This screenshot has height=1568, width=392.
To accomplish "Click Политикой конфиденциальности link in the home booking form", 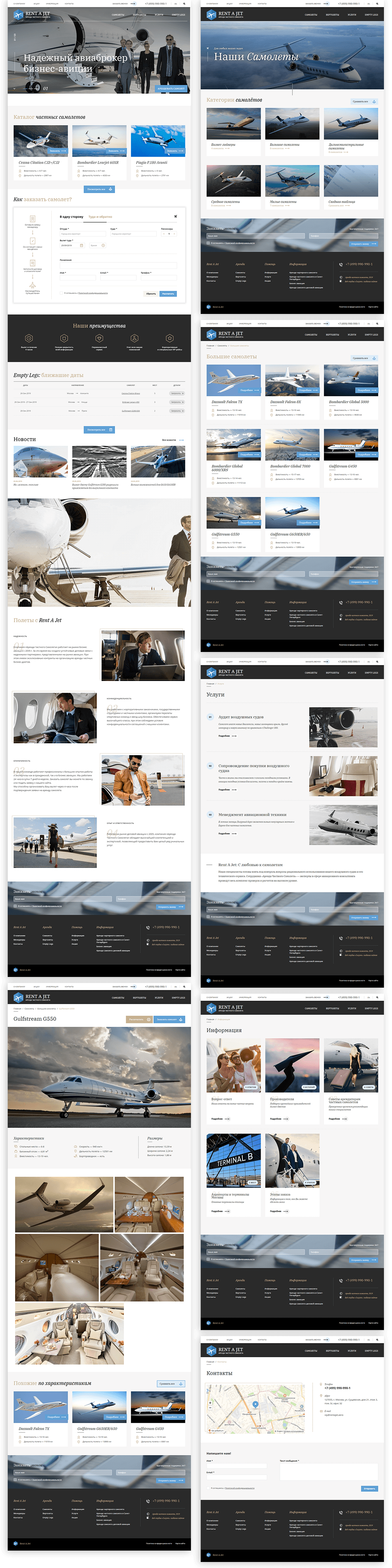I will [x=93, y=293].
